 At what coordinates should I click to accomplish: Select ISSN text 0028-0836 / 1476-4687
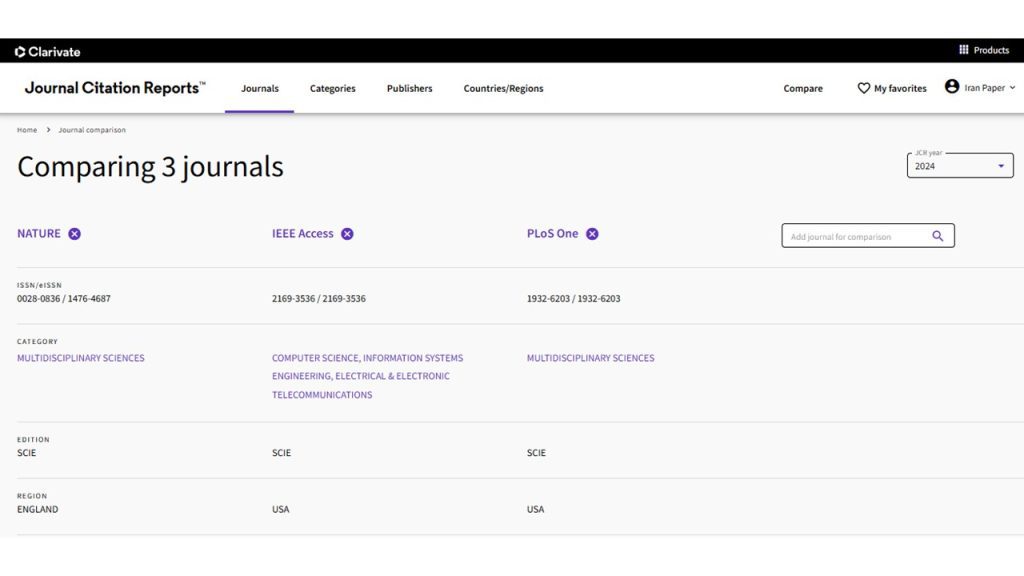click(64, 298)
